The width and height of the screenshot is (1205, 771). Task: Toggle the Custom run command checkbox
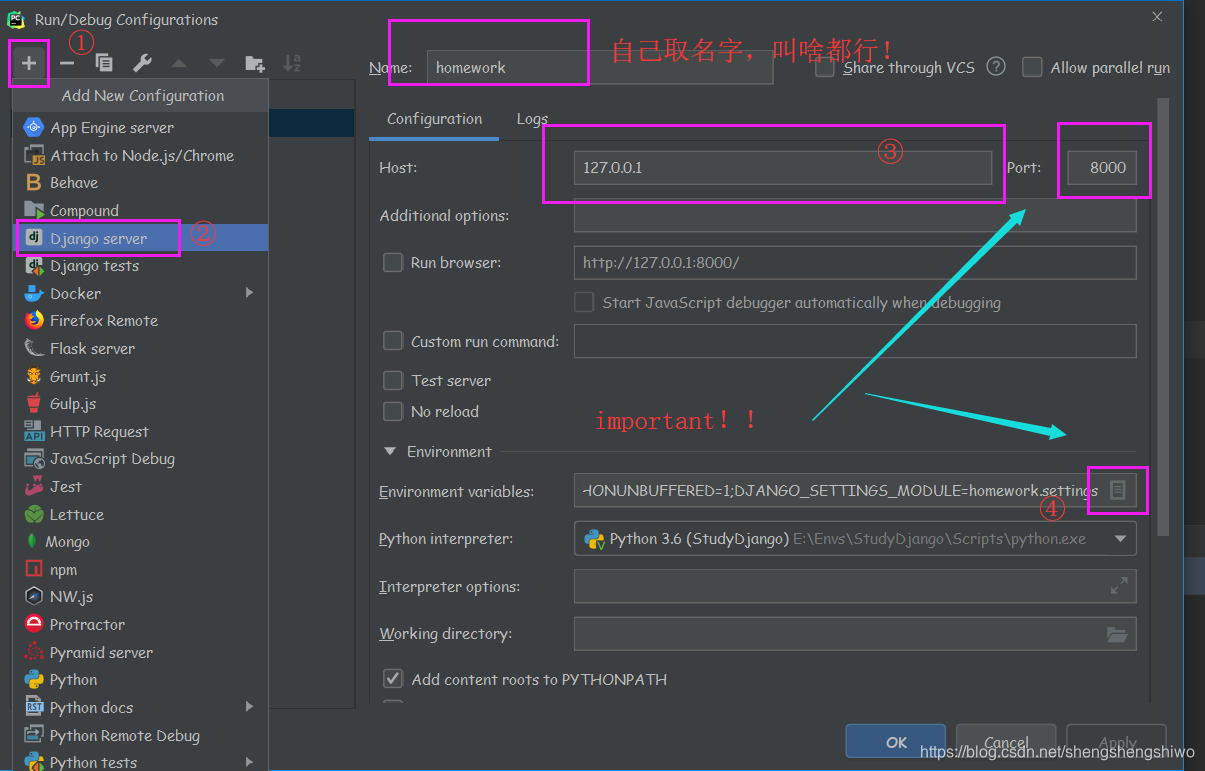pyautogui.click(x=393, y=341)
